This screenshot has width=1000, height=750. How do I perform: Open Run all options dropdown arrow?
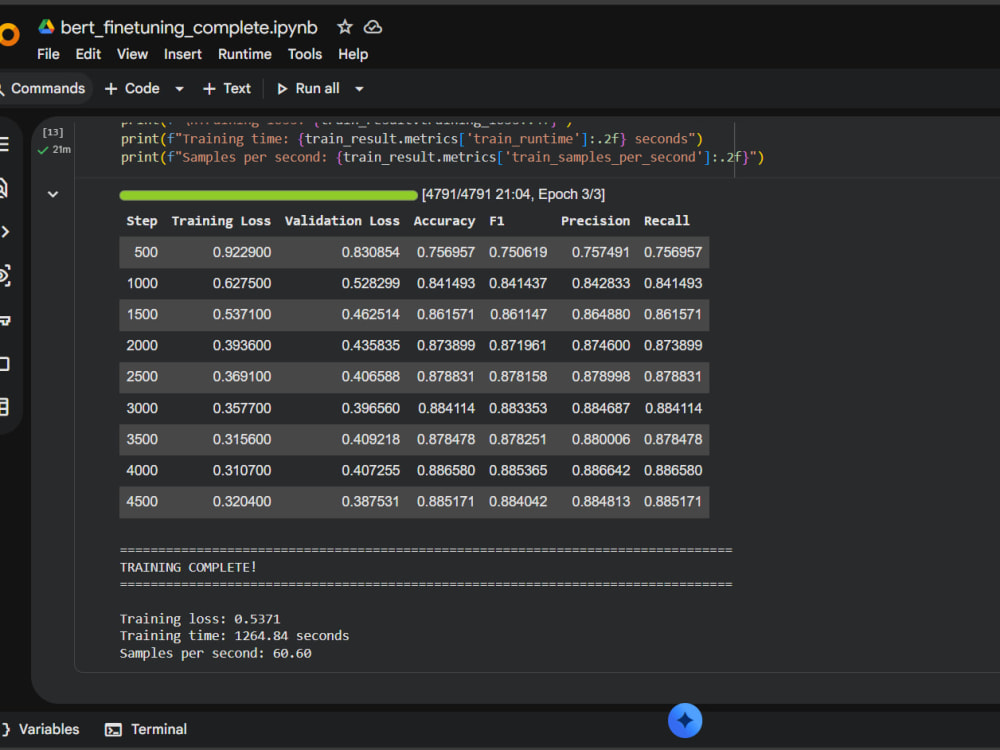(x=359, y=89)
